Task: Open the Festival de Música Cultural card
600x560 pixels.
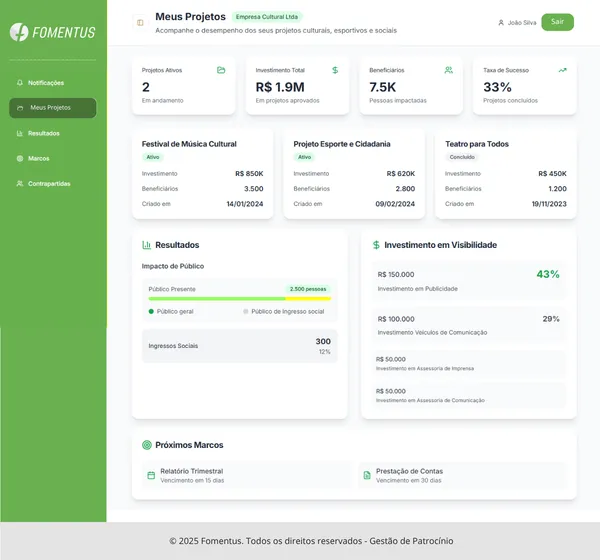Action: coord(202,173)
